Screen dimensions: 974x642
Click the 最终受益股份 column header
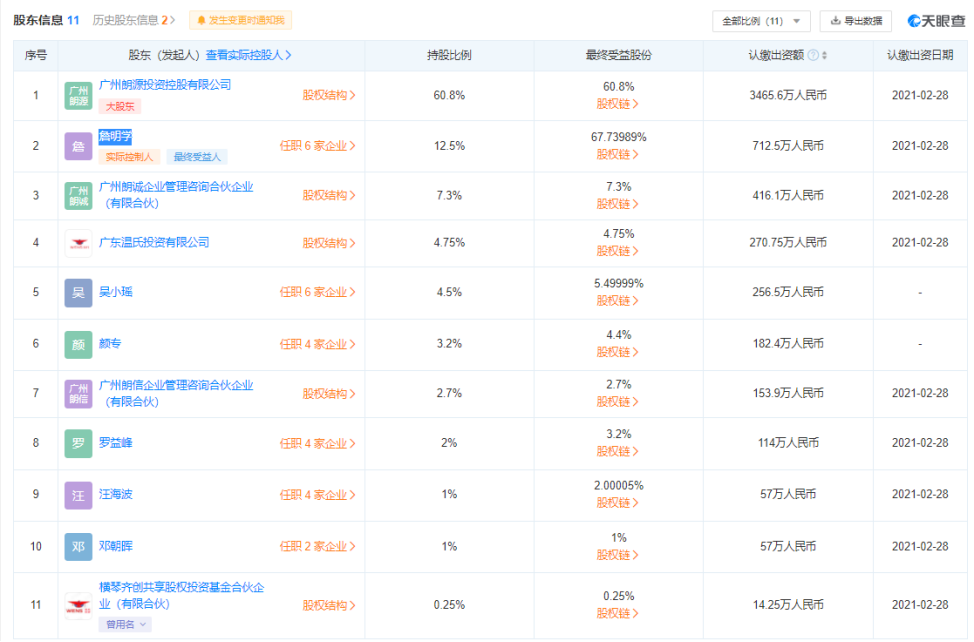click(619, 55)
